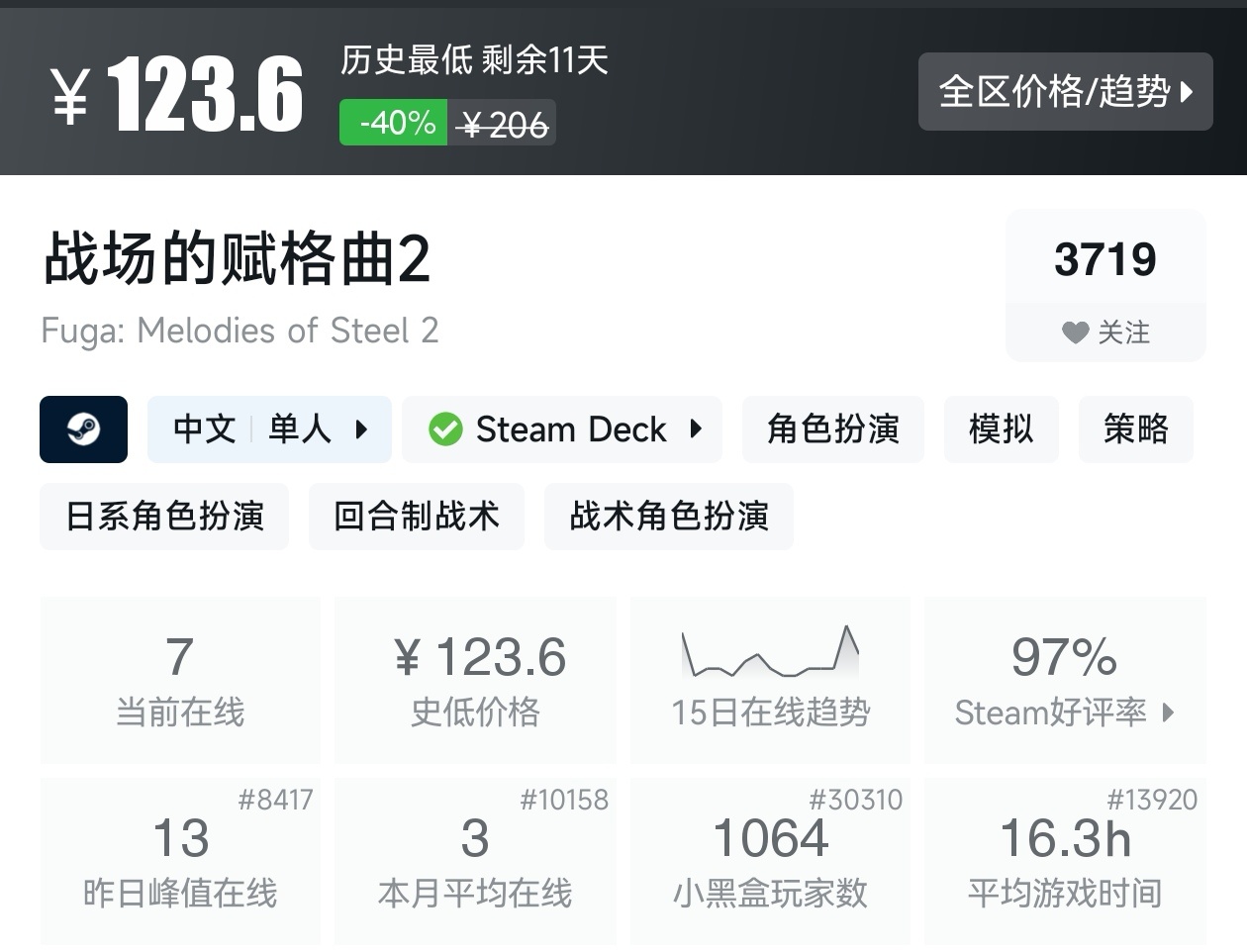Select the 回合制战术 tag
The image size is (1247, 952).
pos(417,517)
